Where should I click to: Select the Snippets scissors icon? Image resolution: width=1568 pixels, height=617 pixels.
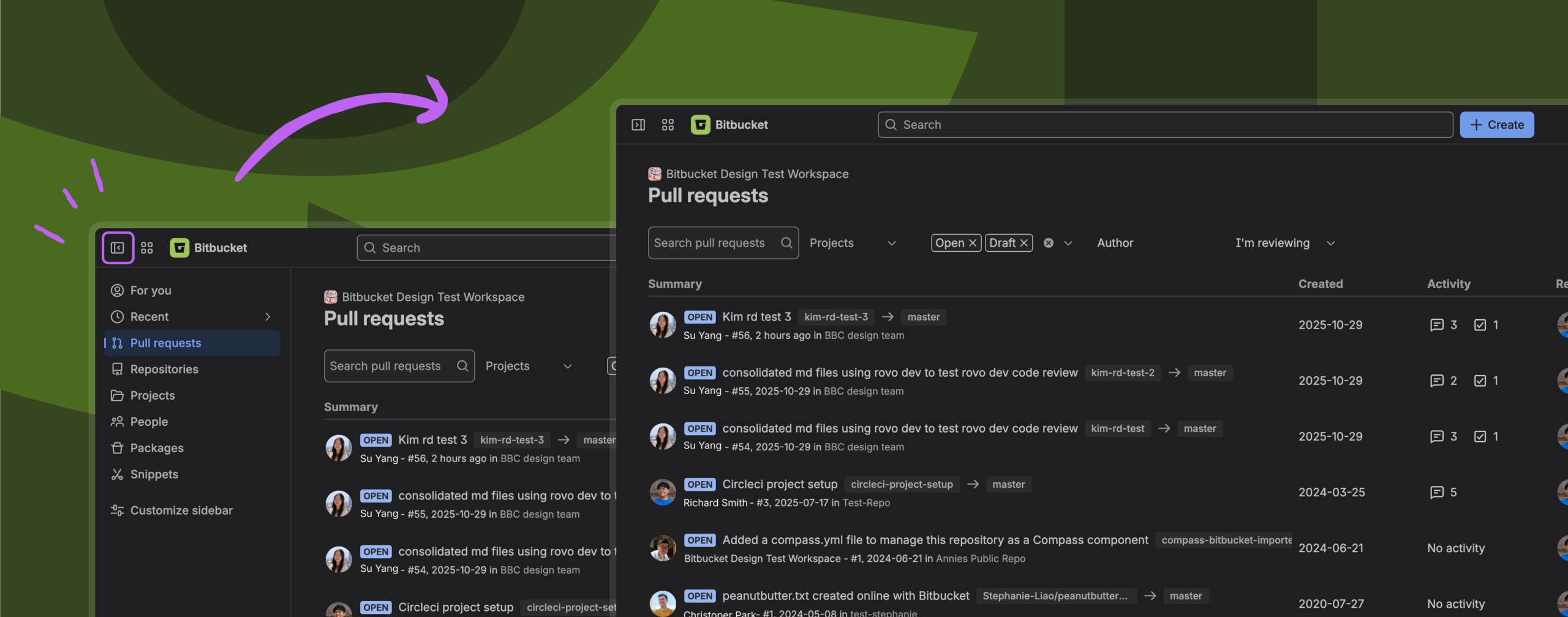click(117, 474)
